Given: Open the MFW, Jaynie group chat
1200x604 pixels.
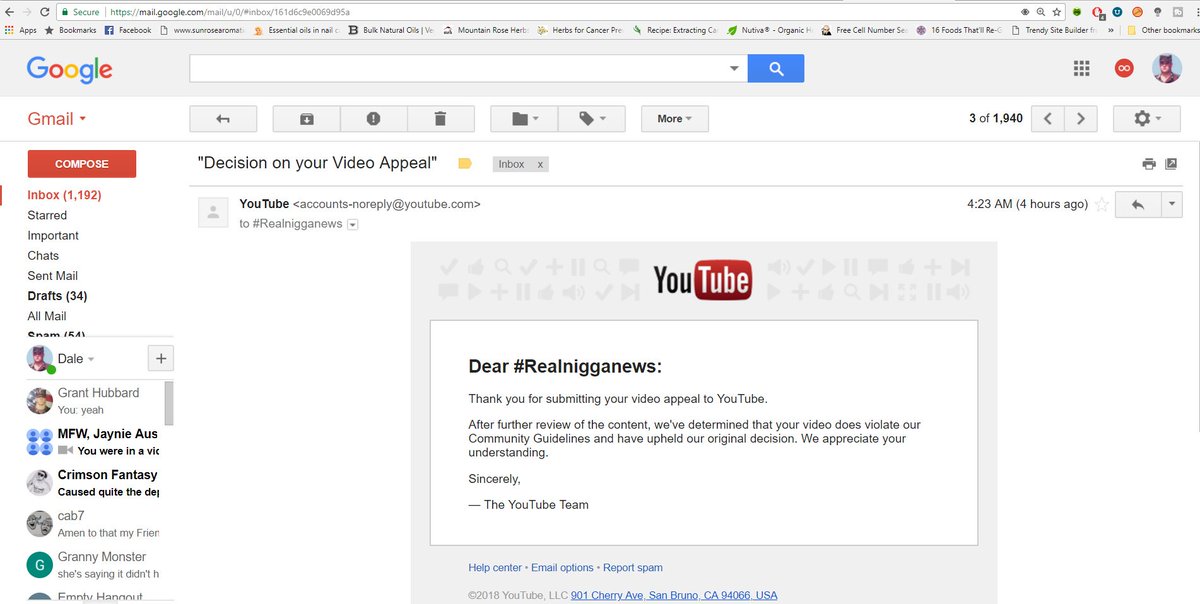Looking at the screenshot, I should [92, 442].
